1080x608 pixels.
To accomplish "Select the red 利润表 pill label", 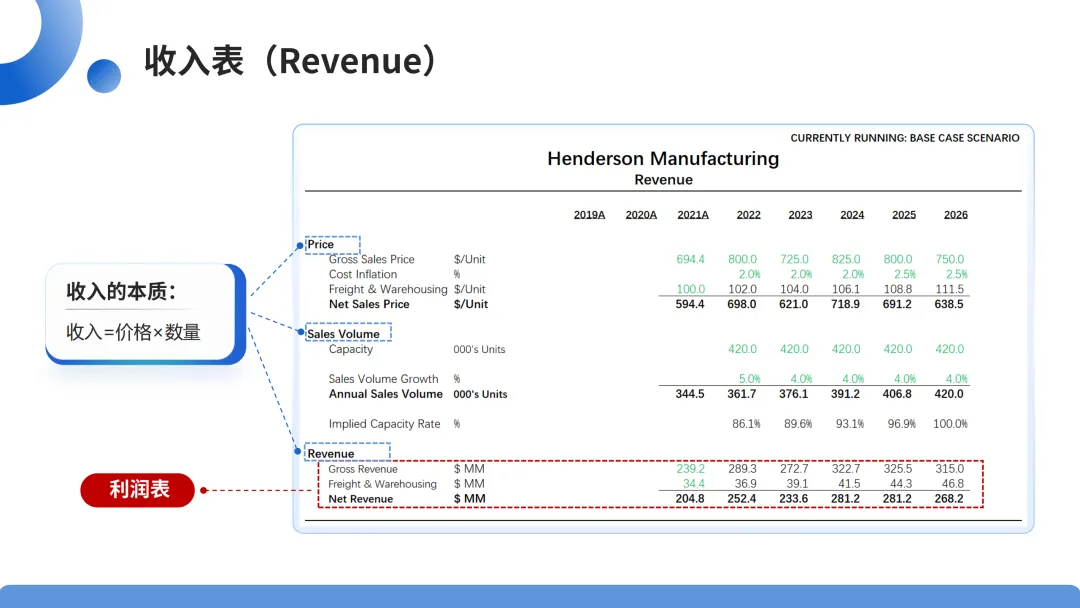I will point(138,490).
